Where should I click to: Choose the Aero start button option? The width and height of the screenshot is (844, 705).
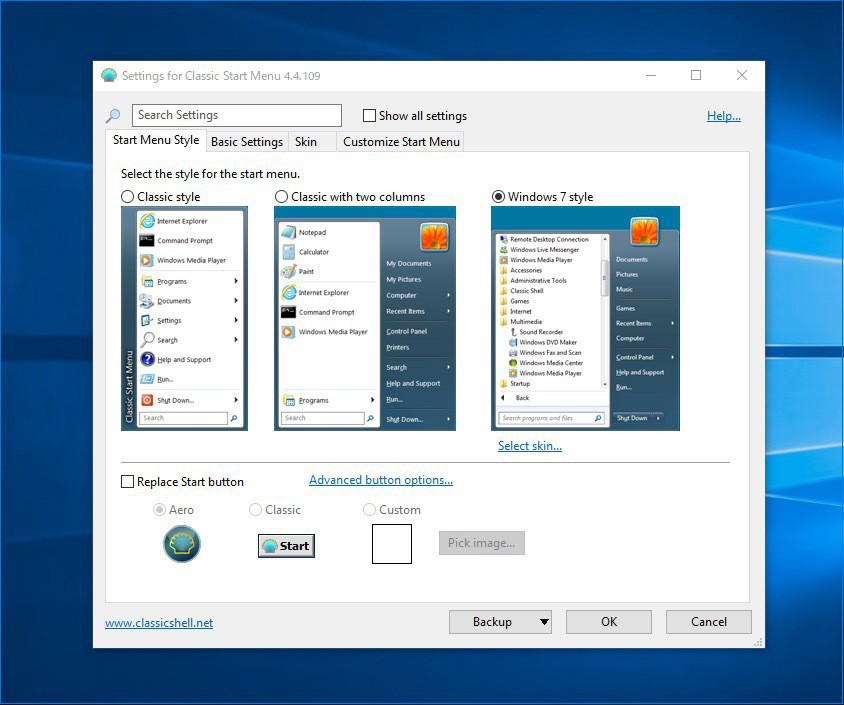159,510
